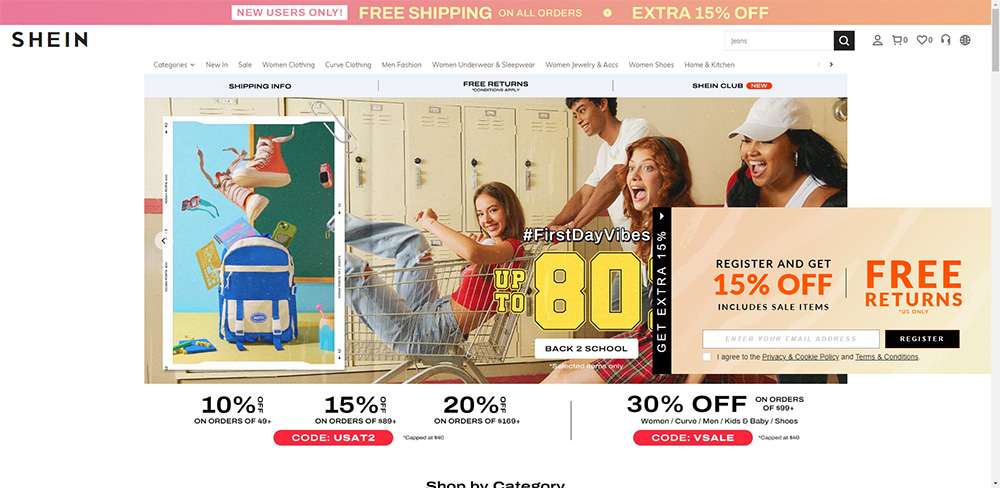
Task: Open the user account icon
Action: tap(877, 40)
